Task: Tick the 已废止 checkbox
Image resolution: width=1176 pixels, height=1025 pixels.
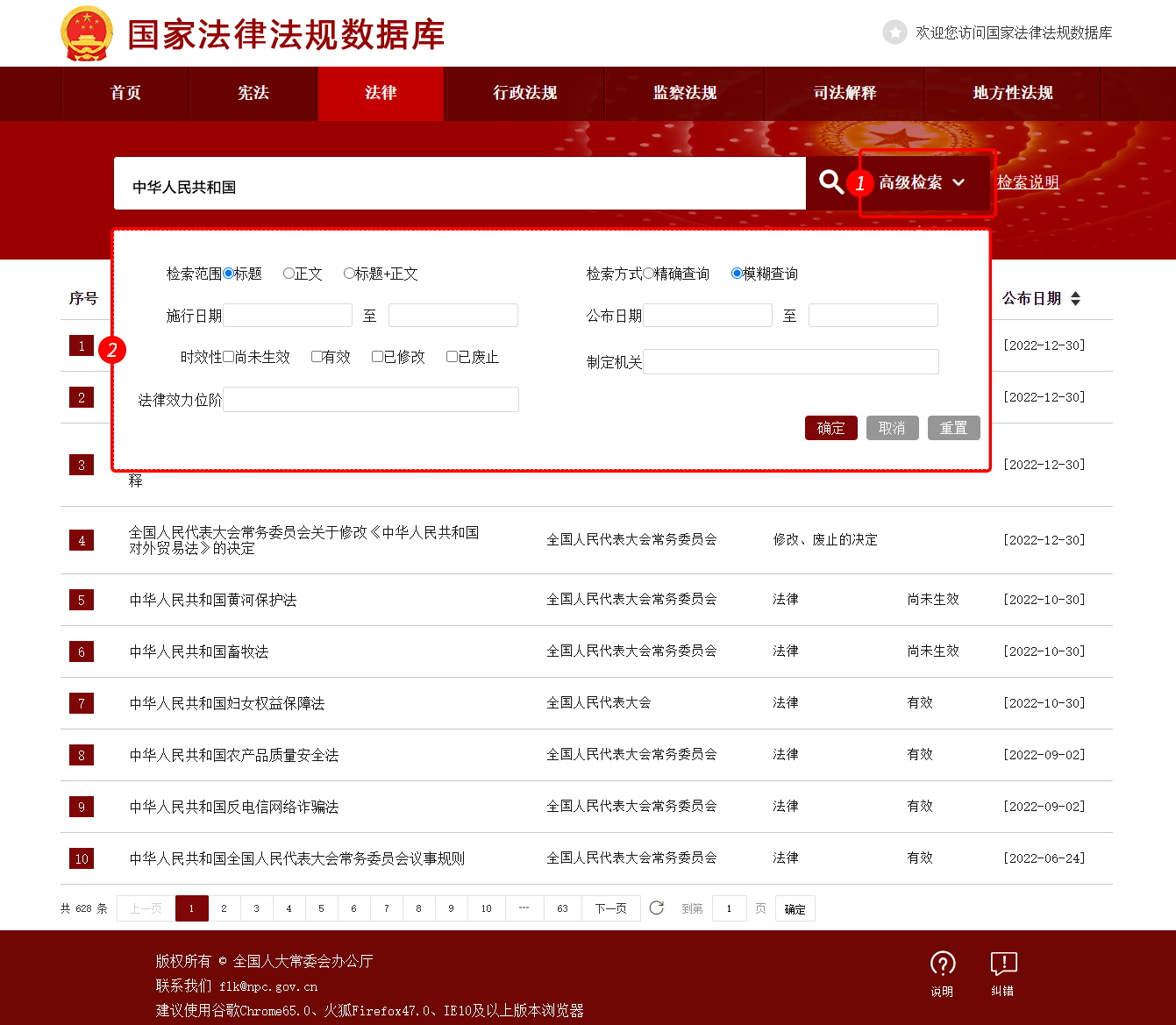Action: (452, 357)
